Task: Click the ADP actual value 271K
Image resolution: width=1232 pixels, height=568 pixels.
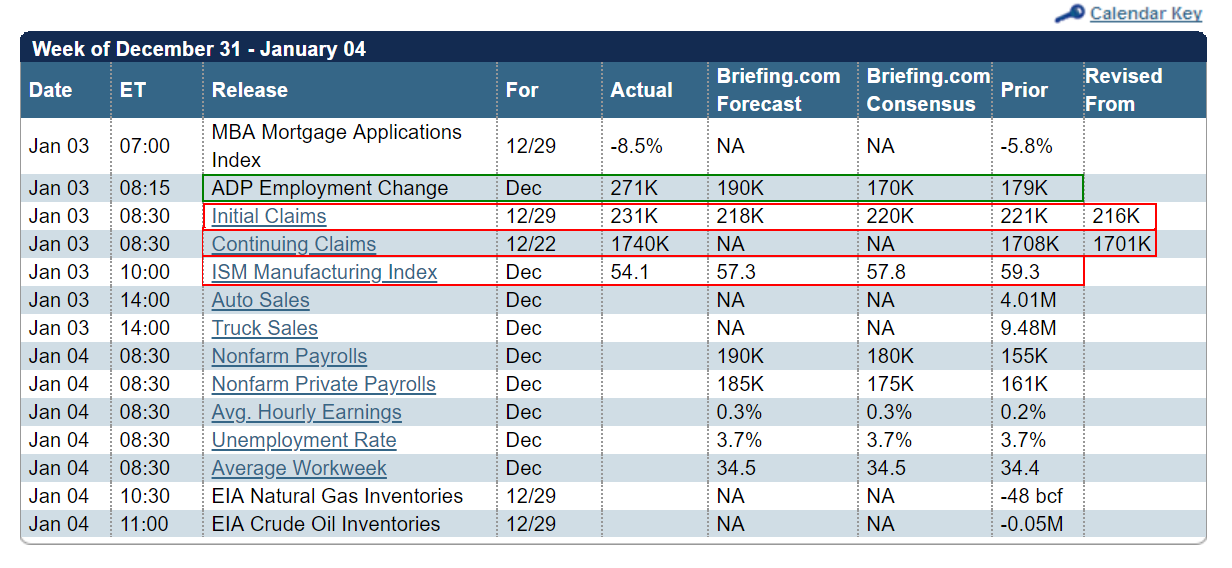Action: [x=634, y=188]
